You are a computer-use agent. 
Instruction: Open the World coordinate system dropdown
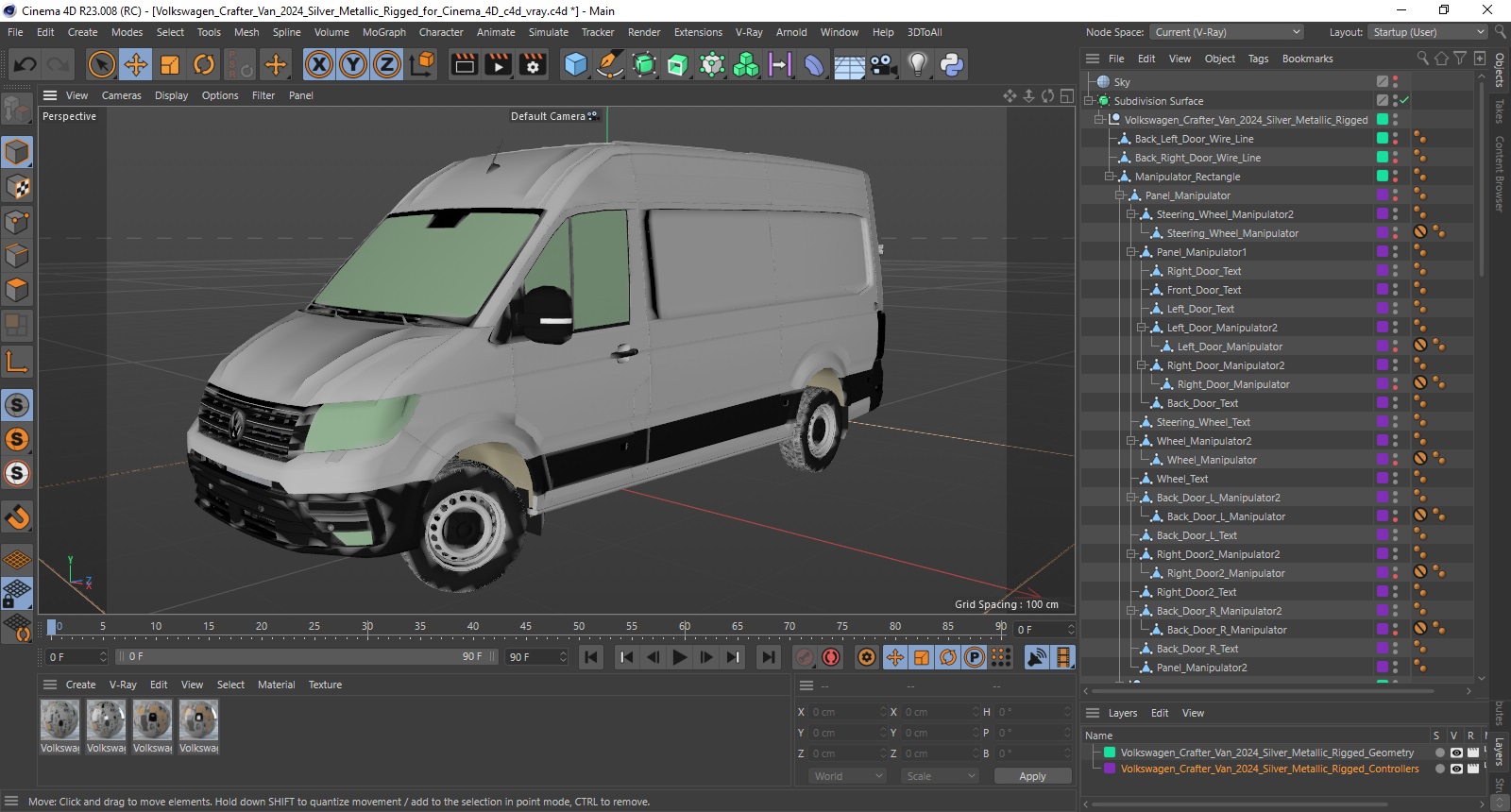[847, 776]
